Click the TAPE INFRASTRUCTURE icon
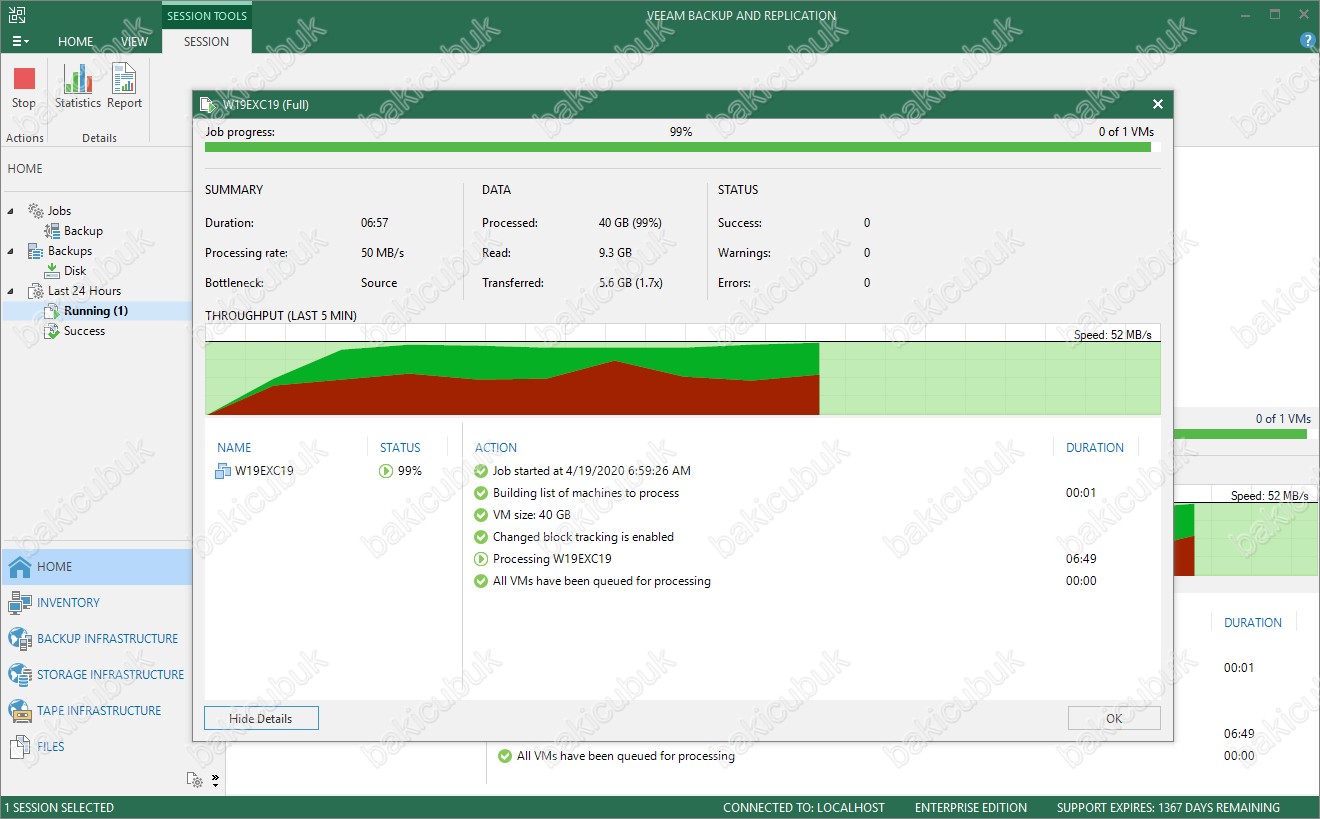Image resolution: width=1320 pixels, height=819 pixels. pos(20,710)
